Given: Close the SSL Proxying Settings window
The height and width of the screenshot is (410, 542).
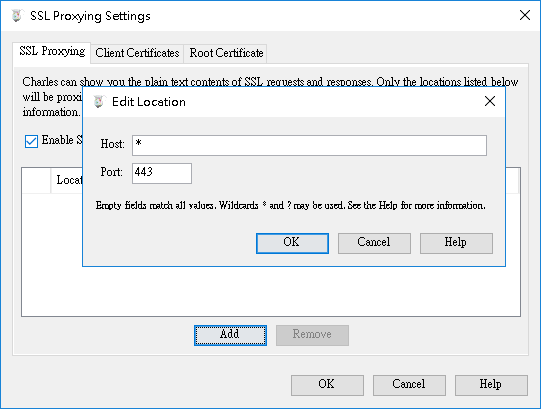Looking at the screenshot, I should (x=525, y=15).
